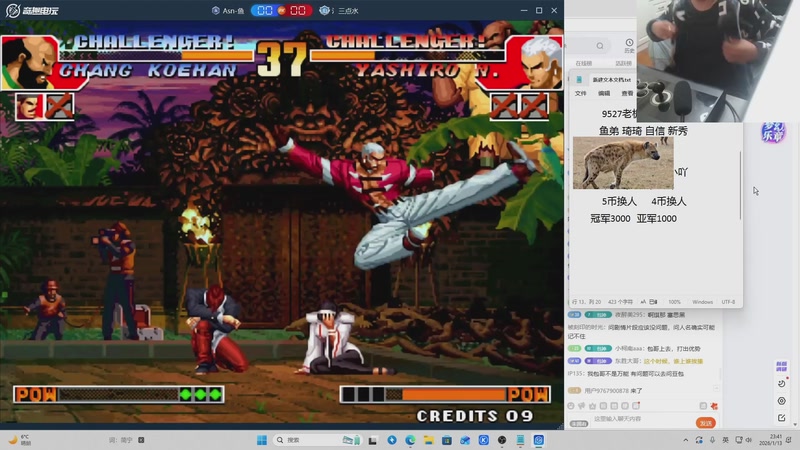800x450 pixels.
Task: Open the Windows Start button
Action: pyautogui.click(x=262, y=440)
